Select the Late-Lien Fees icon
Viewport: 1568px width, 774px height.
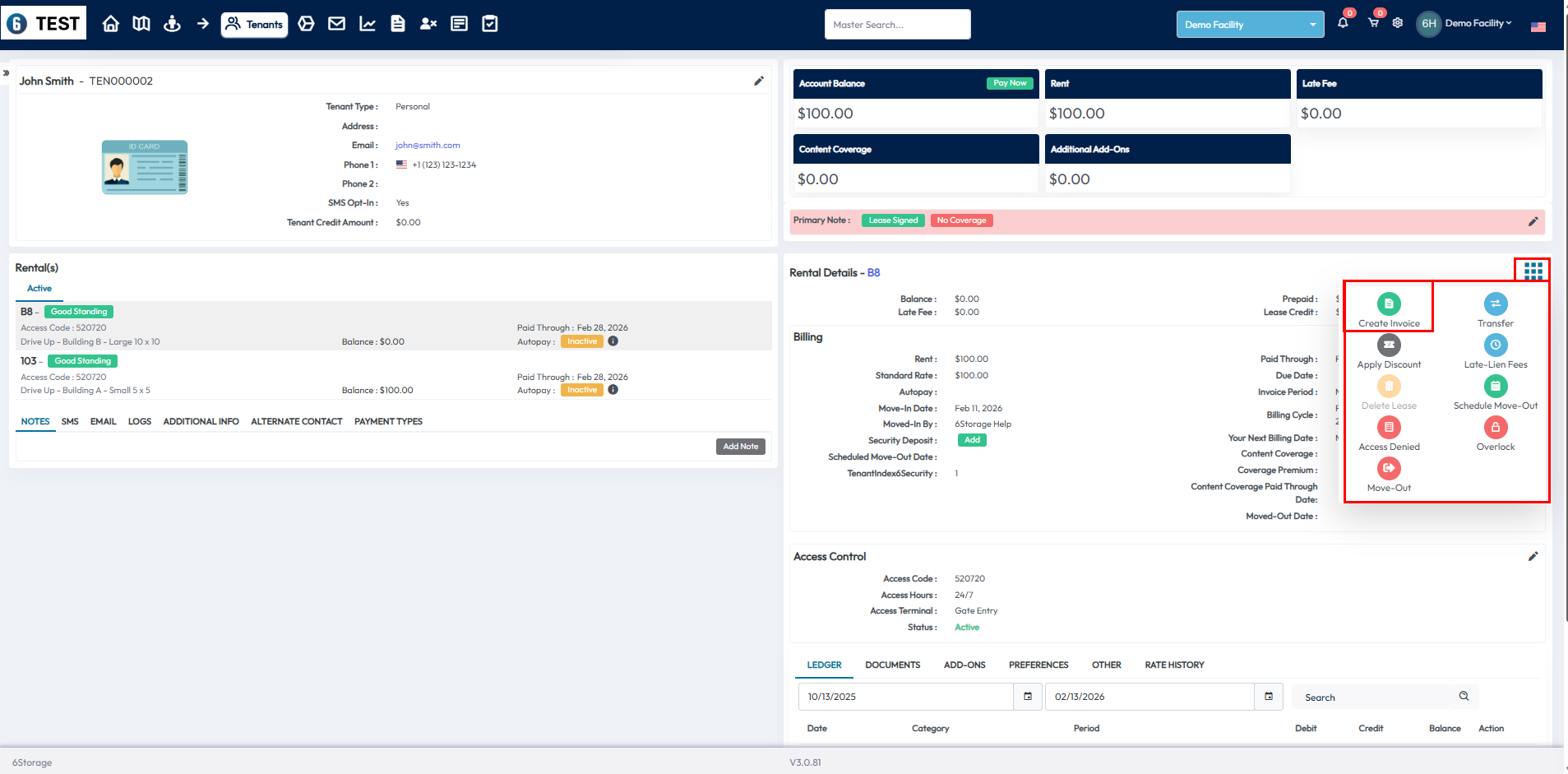(1495, 345)
